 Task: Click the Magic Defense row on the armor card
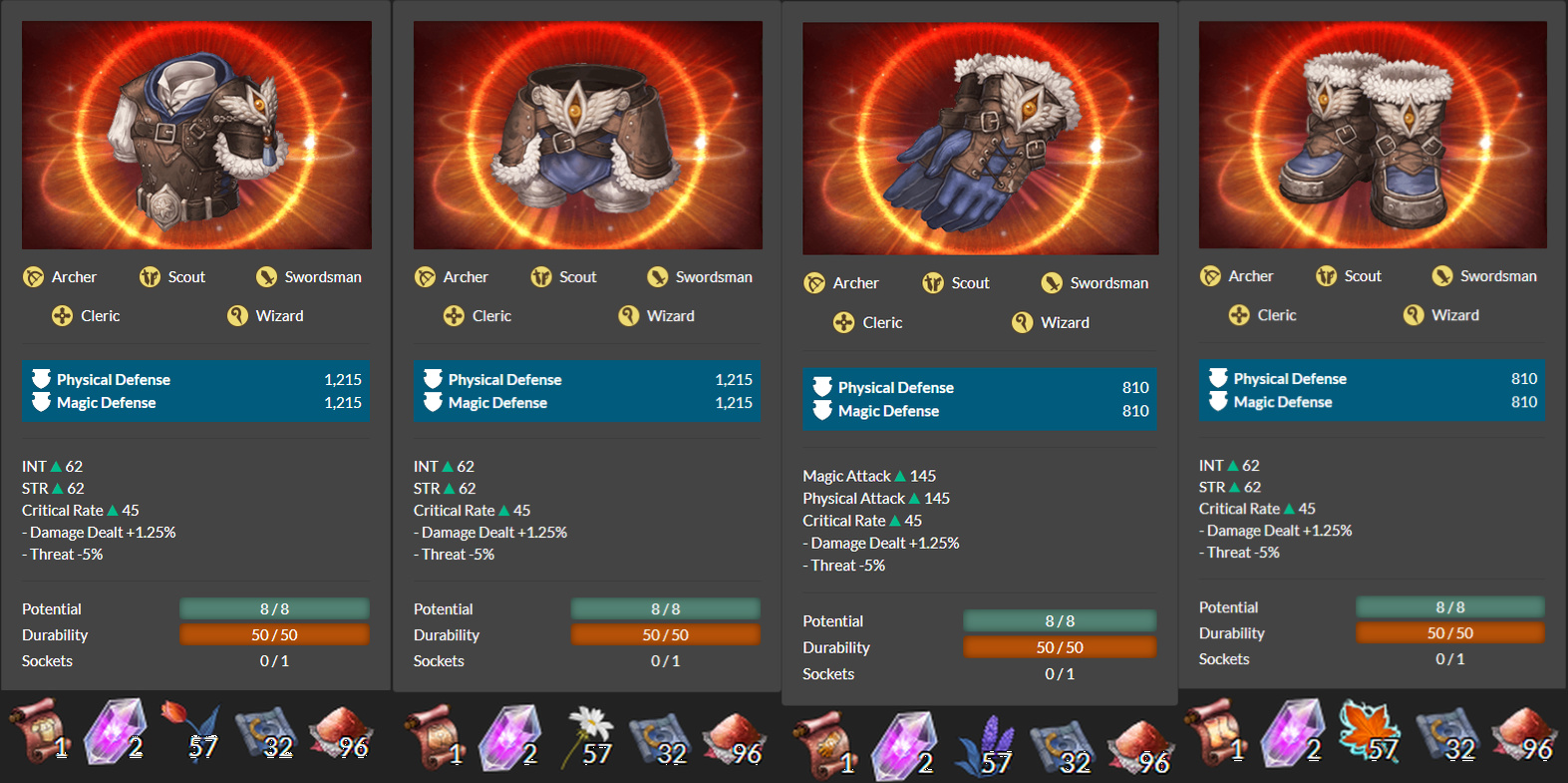click(x=196, y=403)
